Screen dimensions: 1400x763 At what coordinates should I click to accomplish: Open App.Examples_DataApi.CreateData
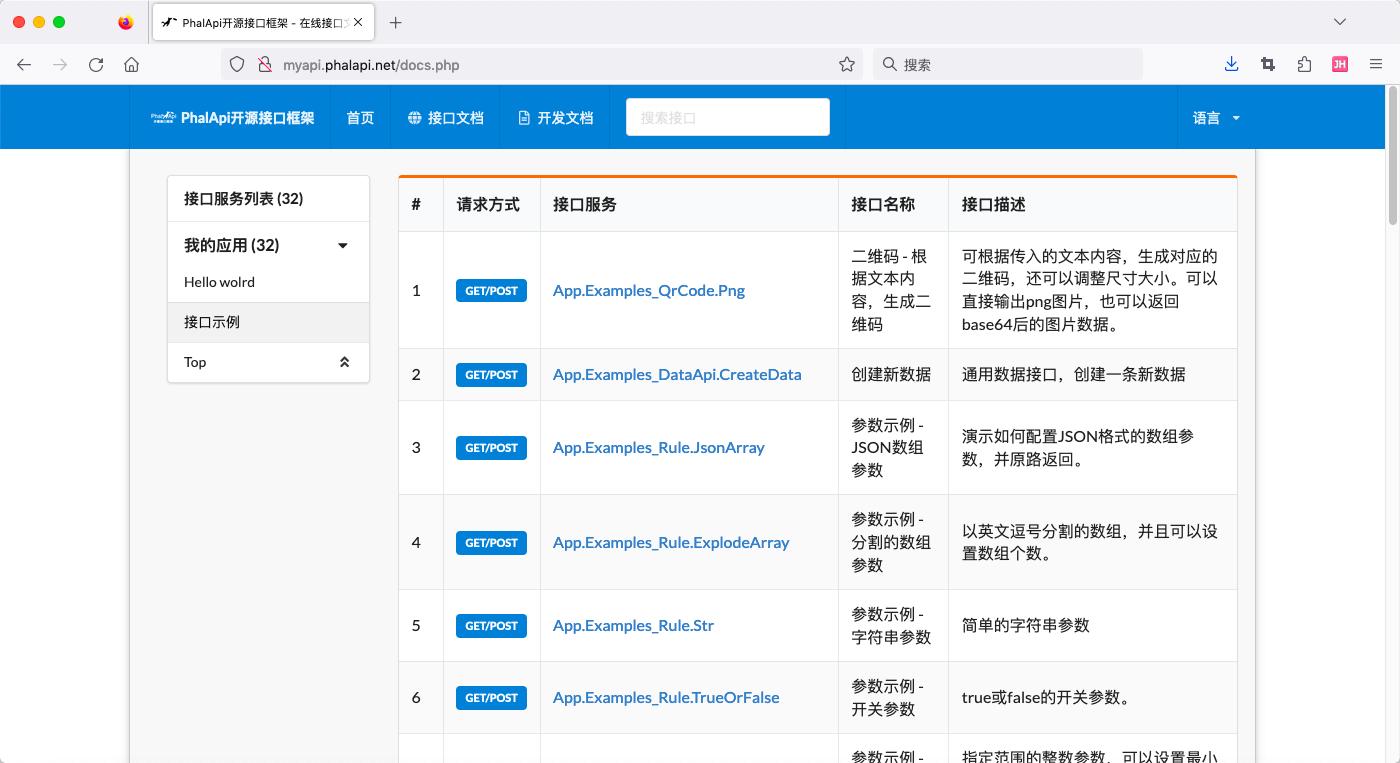point(677,374)
